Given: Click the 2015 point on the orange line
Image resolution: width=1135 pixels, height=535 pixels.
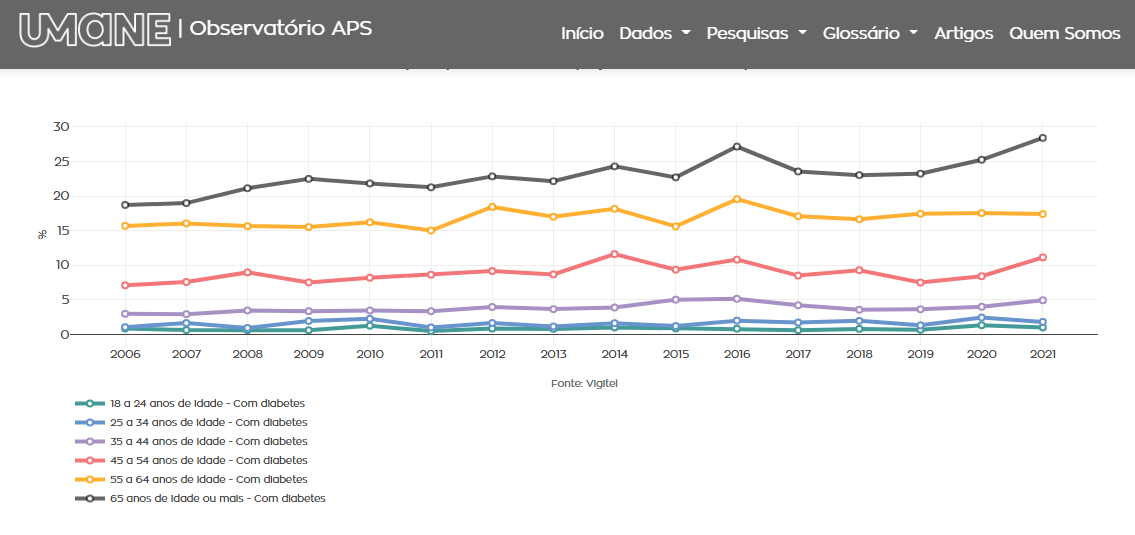Looking at the screenshot, I should [675, 227].
